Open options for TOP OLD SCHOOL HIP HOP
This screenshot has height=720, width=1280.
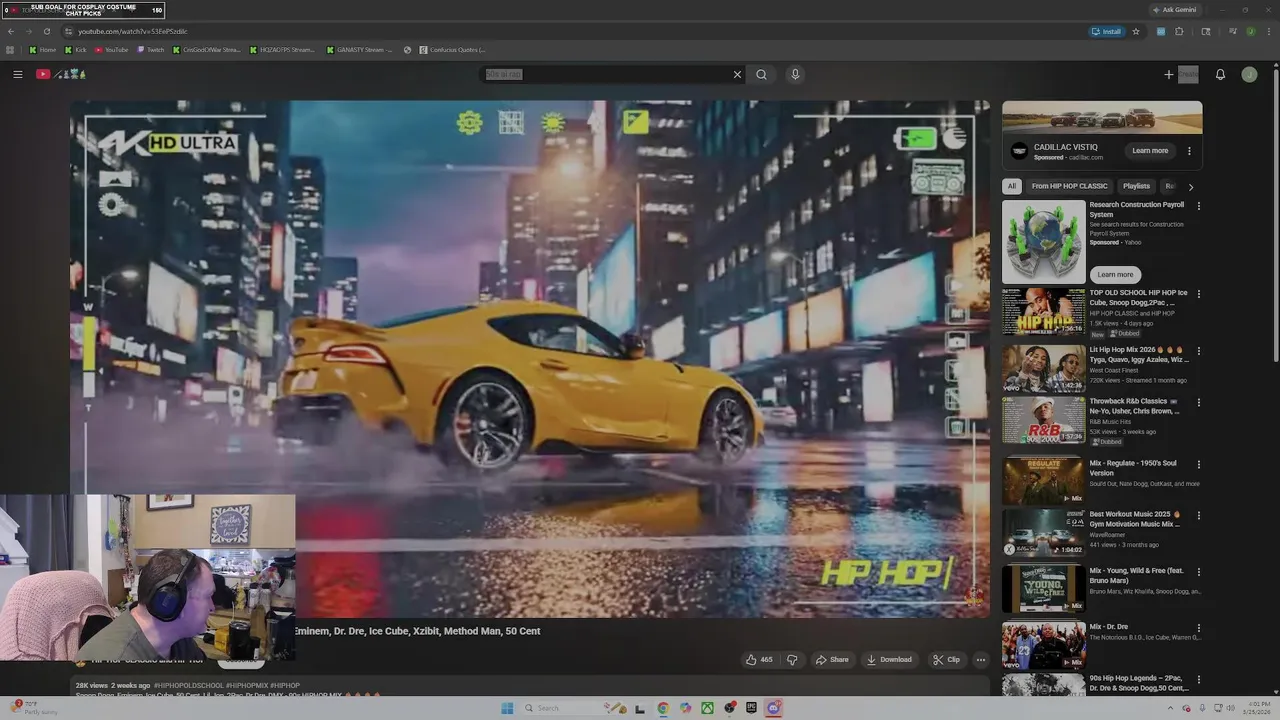click(x=1198, y=294)
